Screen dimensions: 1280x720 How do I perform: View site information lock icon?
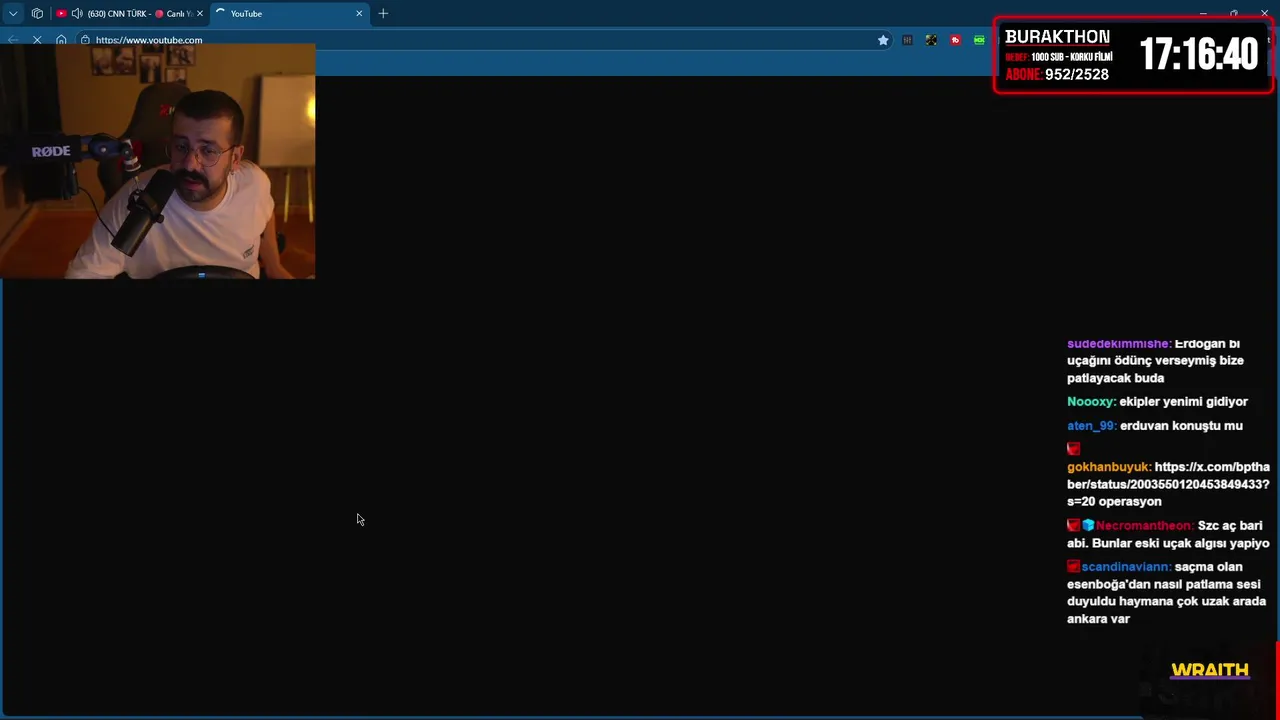86,40
